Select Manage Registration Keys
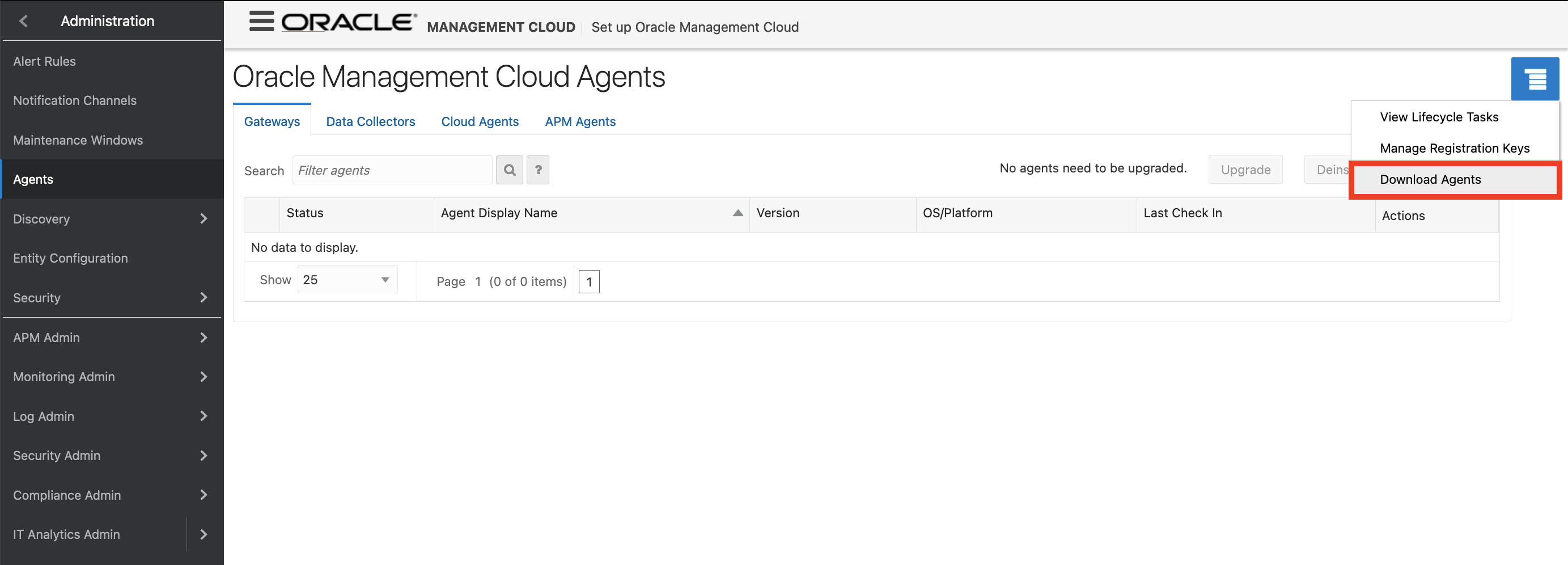This screenshot has height=565, width=1568. [x=1455, y=148]
